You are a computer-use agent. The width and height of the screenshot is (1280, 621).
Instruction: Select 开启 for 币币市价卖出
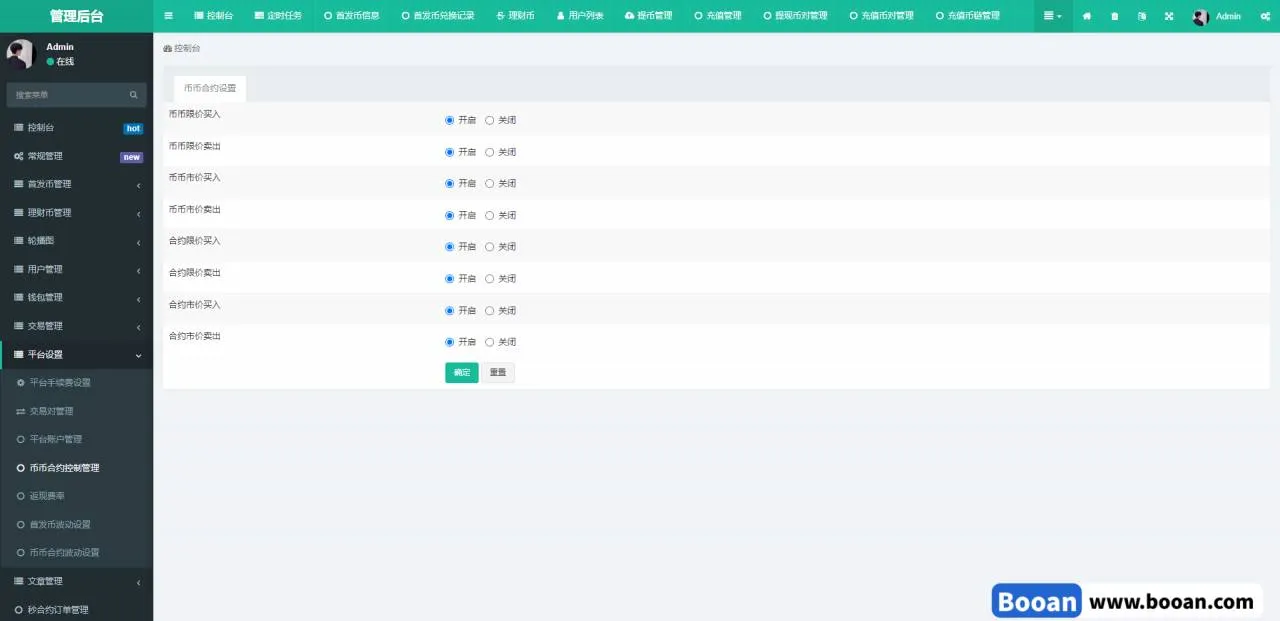pyautogui.click(x=450, y=215)
